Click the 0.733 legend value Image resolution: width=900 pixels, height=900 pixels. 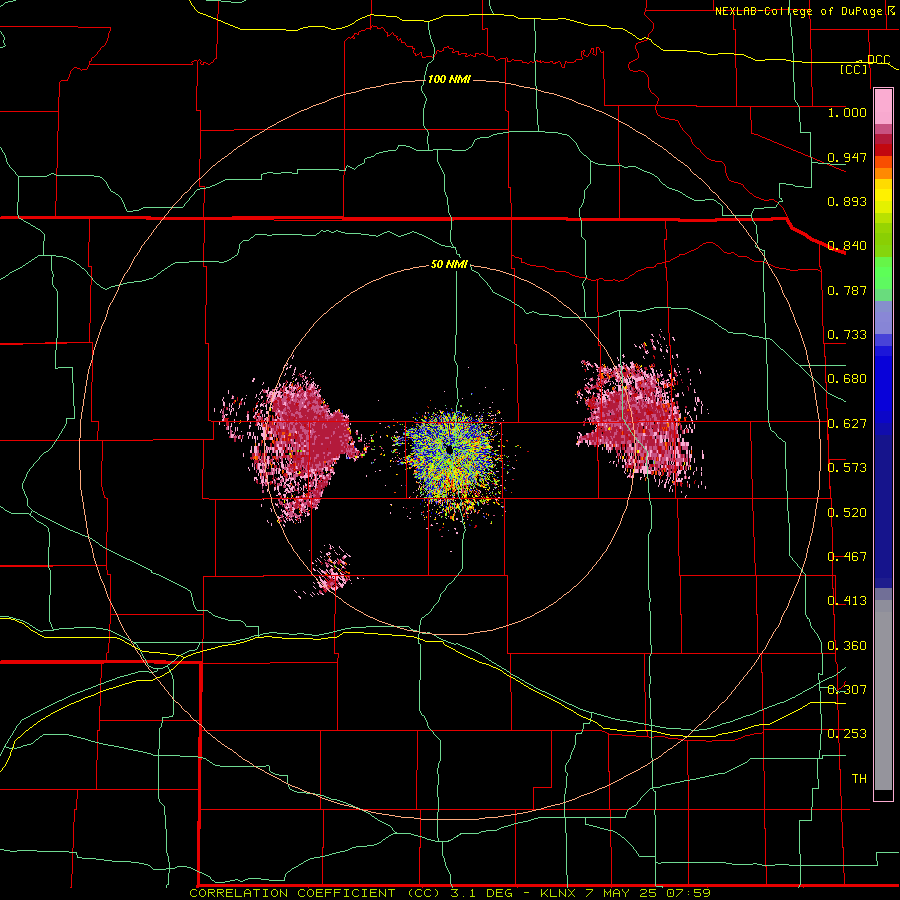click(847, 335)
